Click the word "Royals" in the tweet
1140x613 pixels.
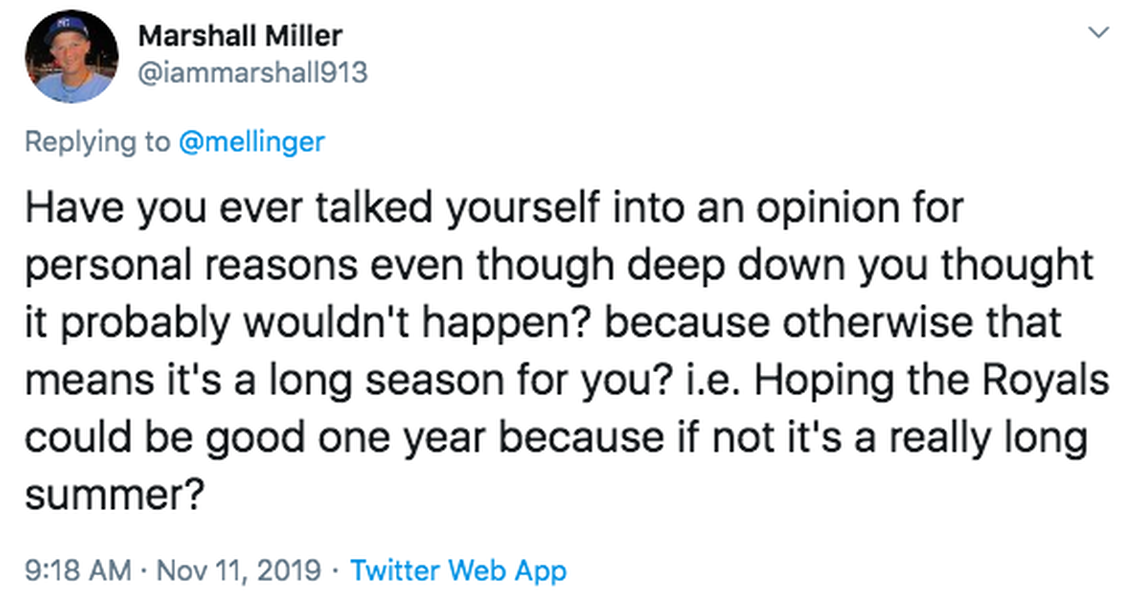tap(1046, 383)
